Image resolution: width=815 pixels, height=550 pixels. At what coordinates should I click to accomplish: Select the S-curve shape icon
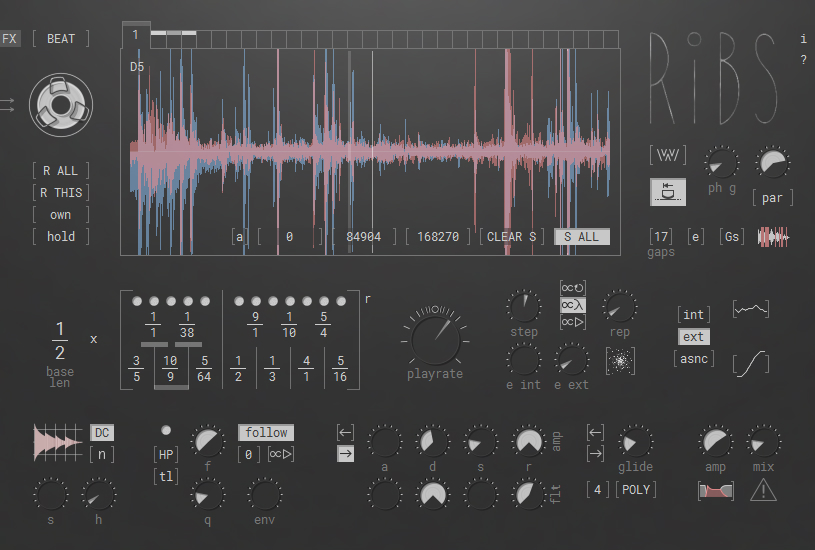pyautogui.click(x=751, y=361)
